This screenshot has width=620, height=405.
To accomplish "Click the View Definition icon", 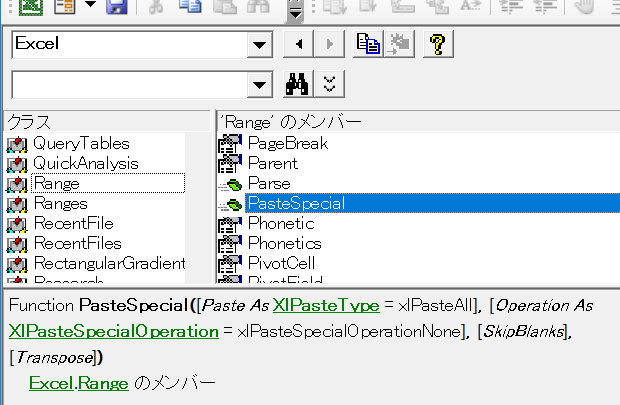I will 399,44.
